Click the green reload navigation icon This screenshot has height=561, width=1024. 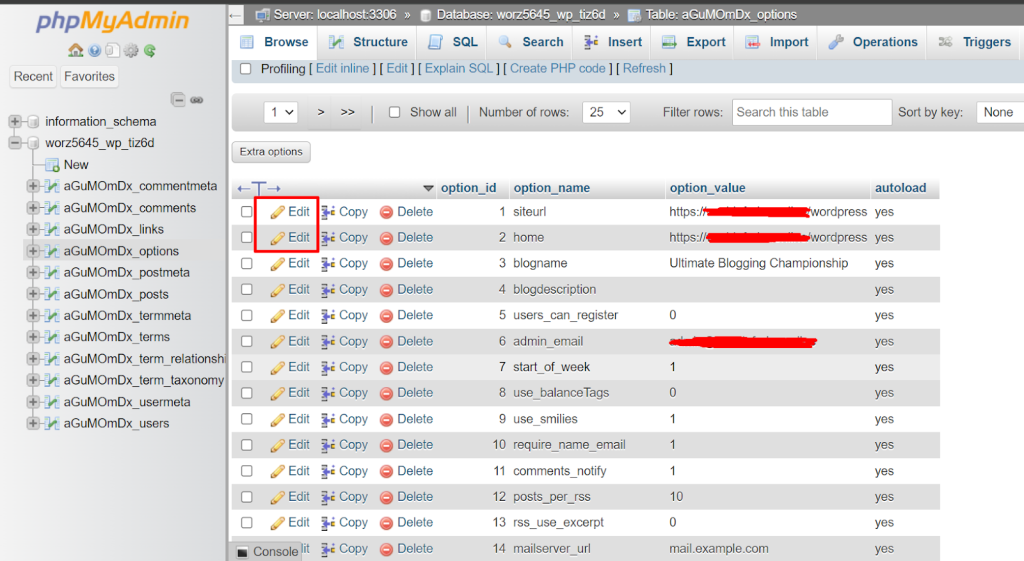tap(149, 50)
